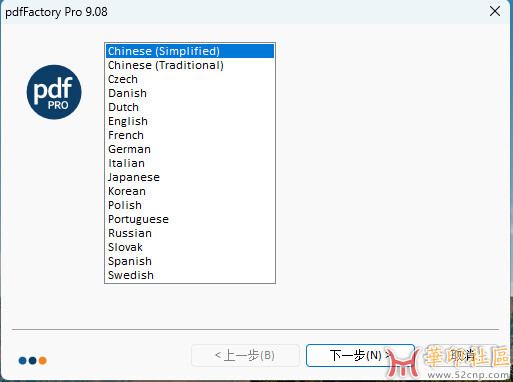Screen dimensions: 513x382
Task: Select French language entry
Action: (x=190, y=135)
